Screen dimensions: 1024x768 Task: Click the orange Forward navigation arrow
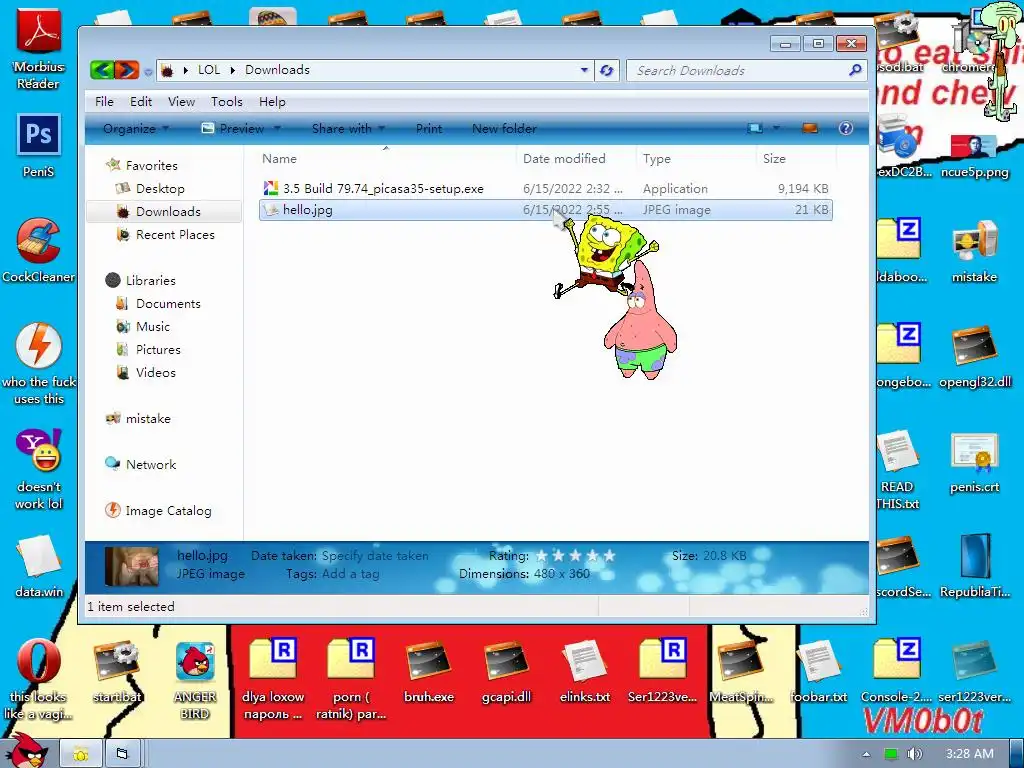coord(127,70)
